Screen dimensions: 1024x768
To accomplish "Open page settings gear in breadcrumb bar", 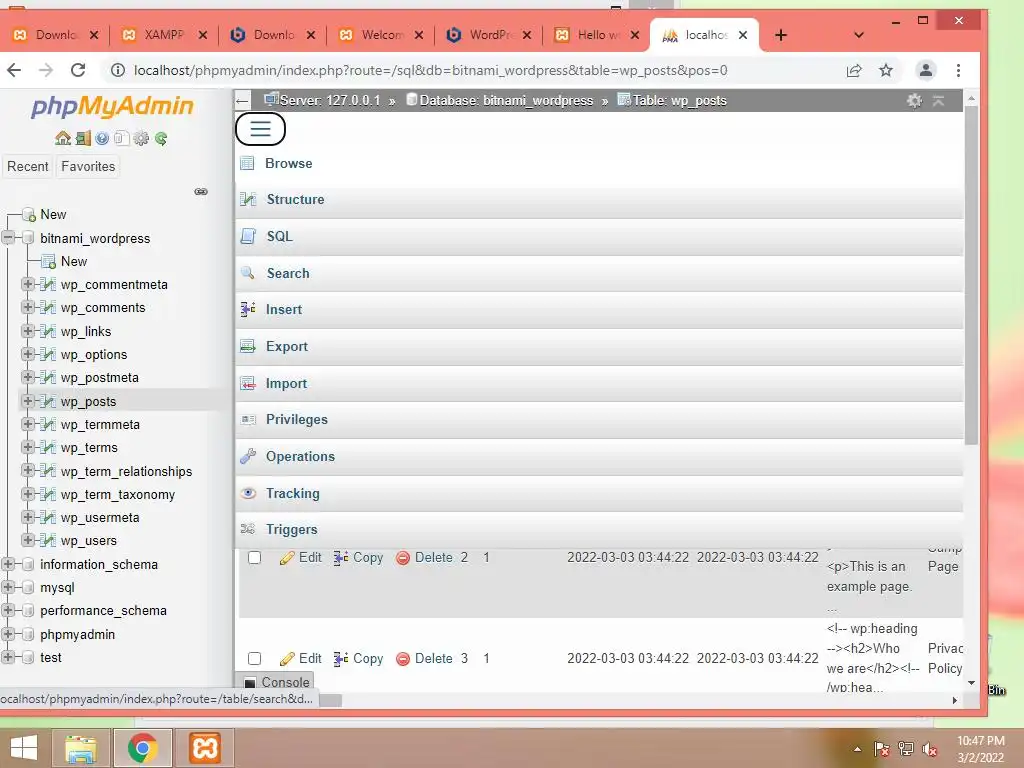I will click(x=914, y=101).
